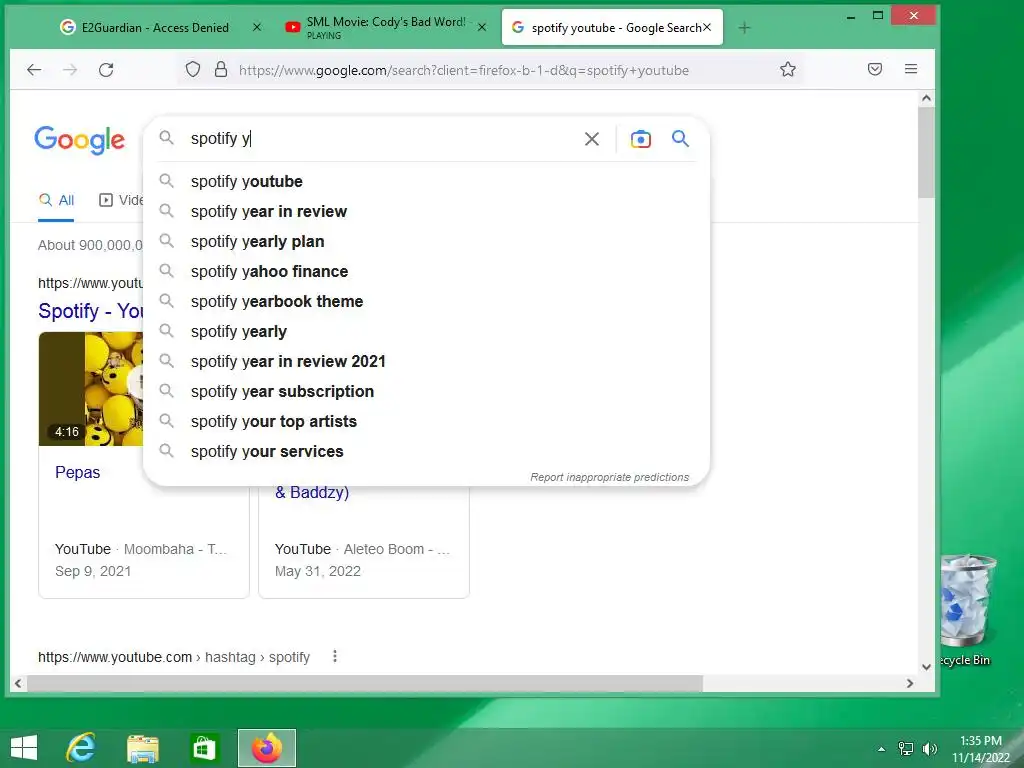Click the horizontal scrollbar right arrow

(x=910, y=683)
